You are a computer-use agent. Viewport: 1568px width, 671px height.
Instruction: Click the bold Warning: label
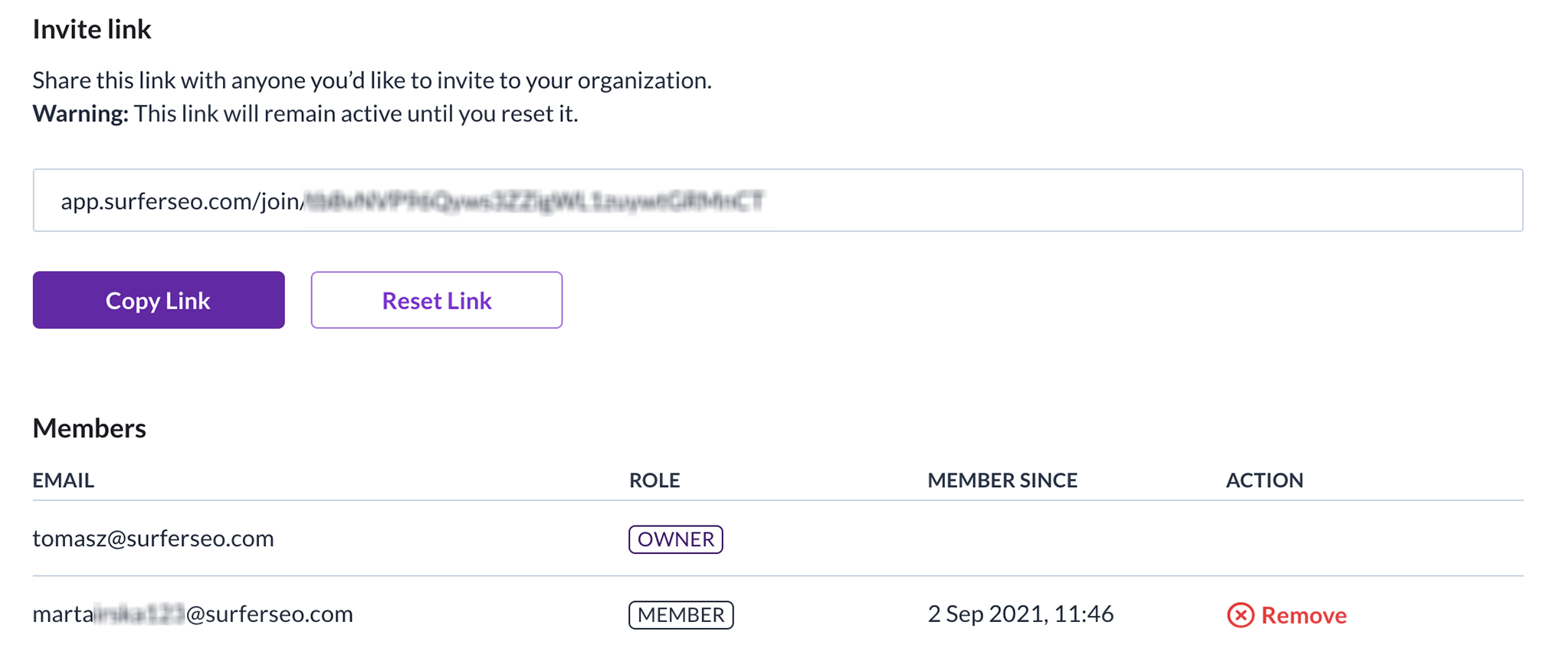point(80,113)
